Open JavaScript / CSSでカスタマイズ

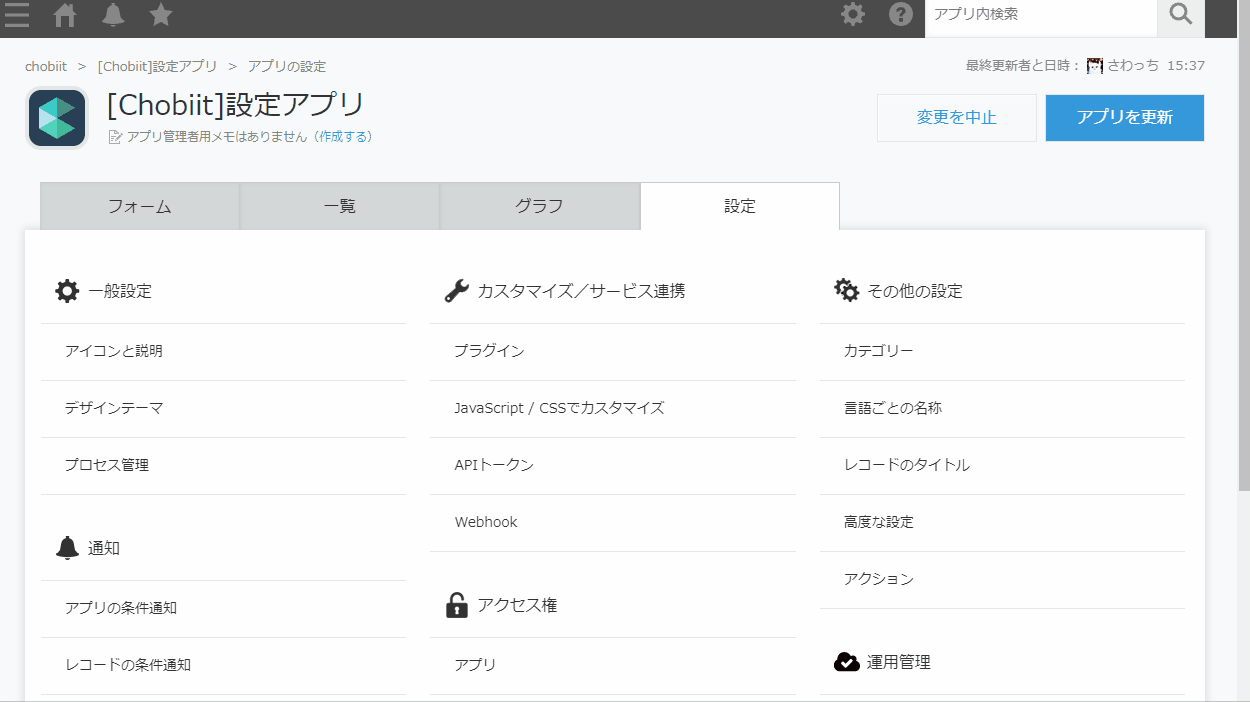[613, 408]
